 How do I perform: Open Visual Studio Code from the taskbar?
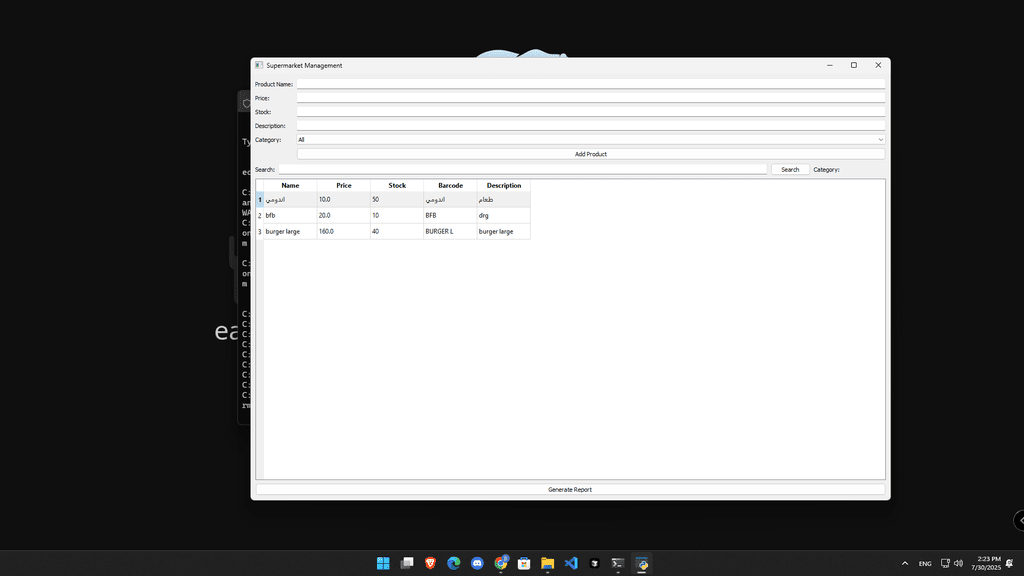point(571,563)
